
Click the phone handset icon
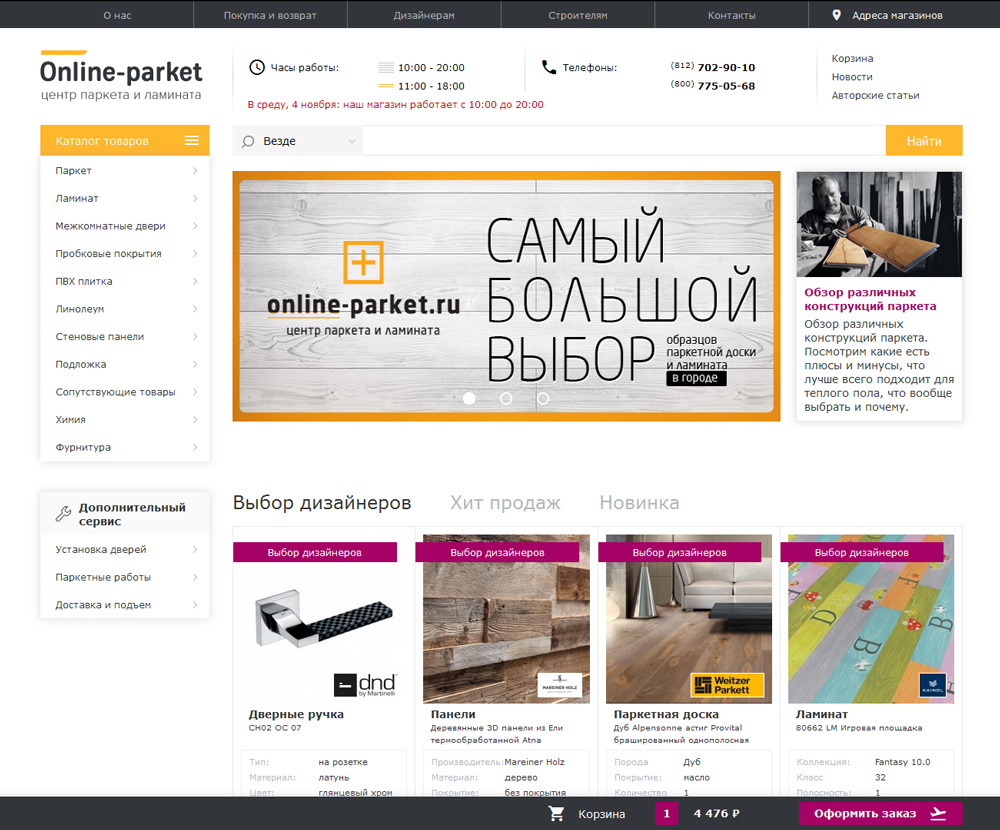coord(548,68)
